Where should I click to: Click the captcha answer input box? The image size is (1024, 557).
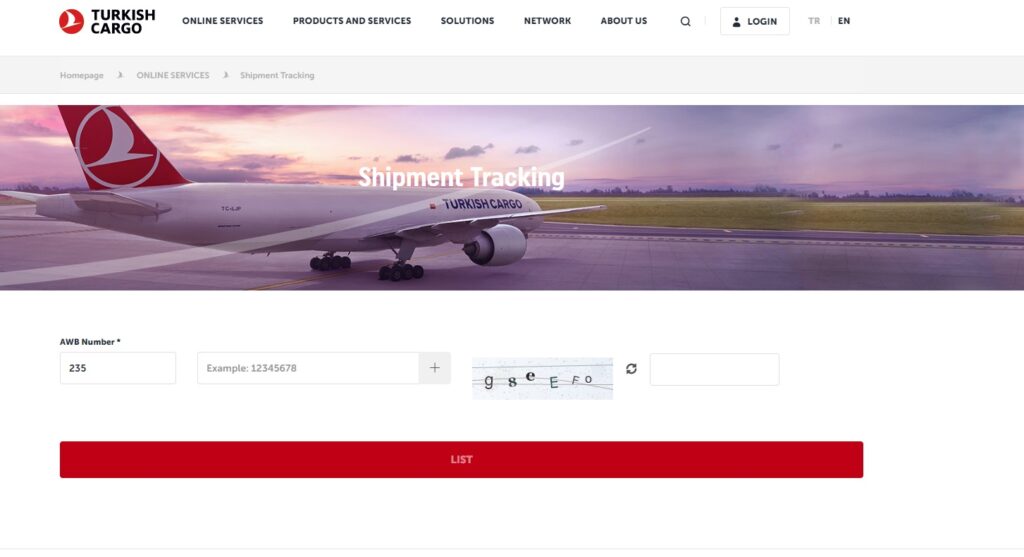[714, 370]
